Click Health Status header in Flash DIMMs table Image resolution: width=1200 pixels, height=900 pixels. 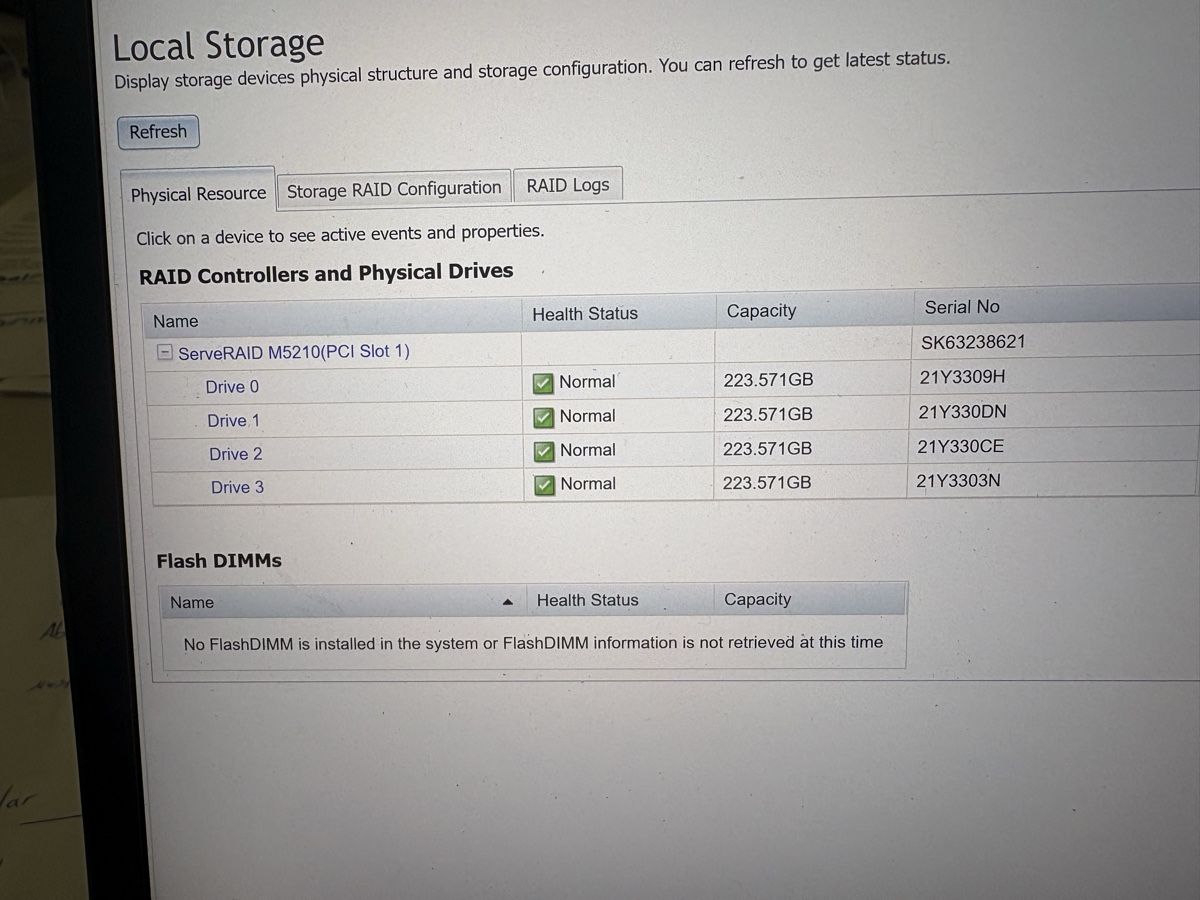[587, 600]
